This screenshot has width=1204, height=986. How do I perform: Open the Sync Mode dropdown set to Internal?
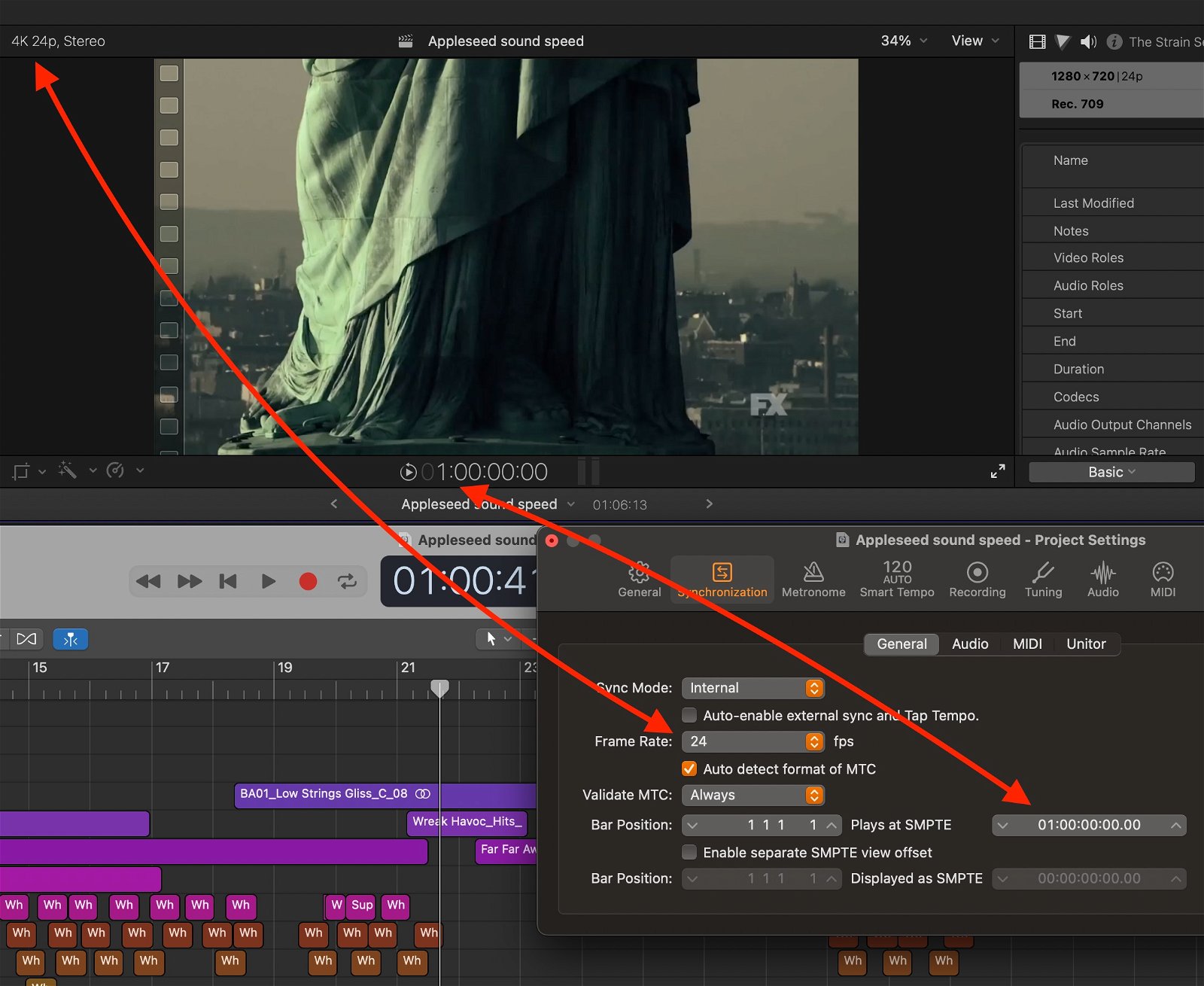753,688
